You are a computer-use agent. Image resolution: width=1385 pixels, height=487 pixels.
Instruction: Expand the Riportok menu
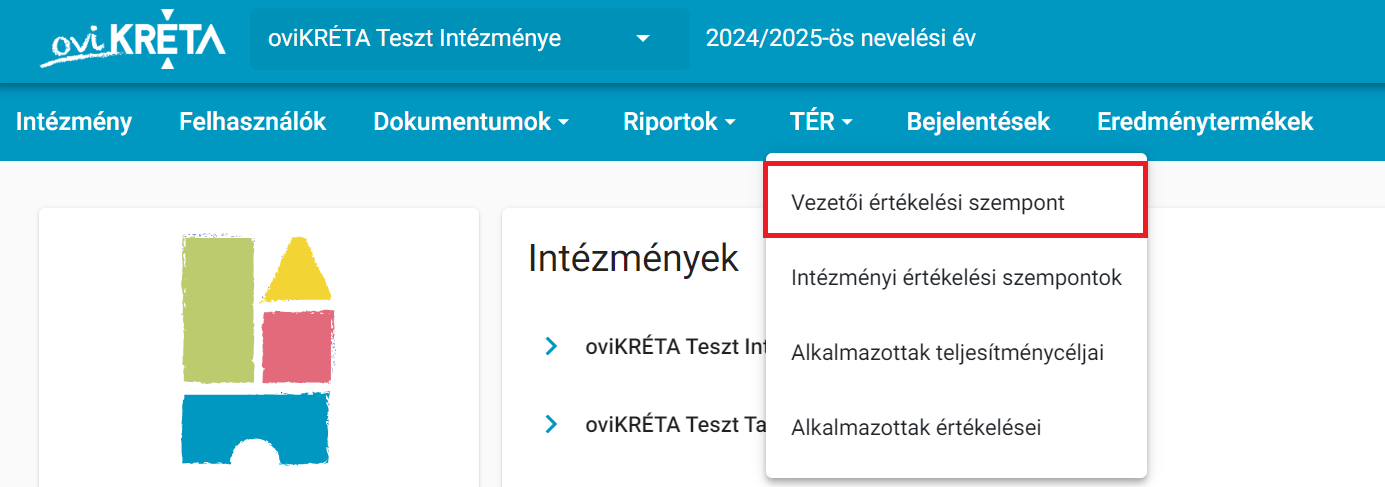(679, 122)
